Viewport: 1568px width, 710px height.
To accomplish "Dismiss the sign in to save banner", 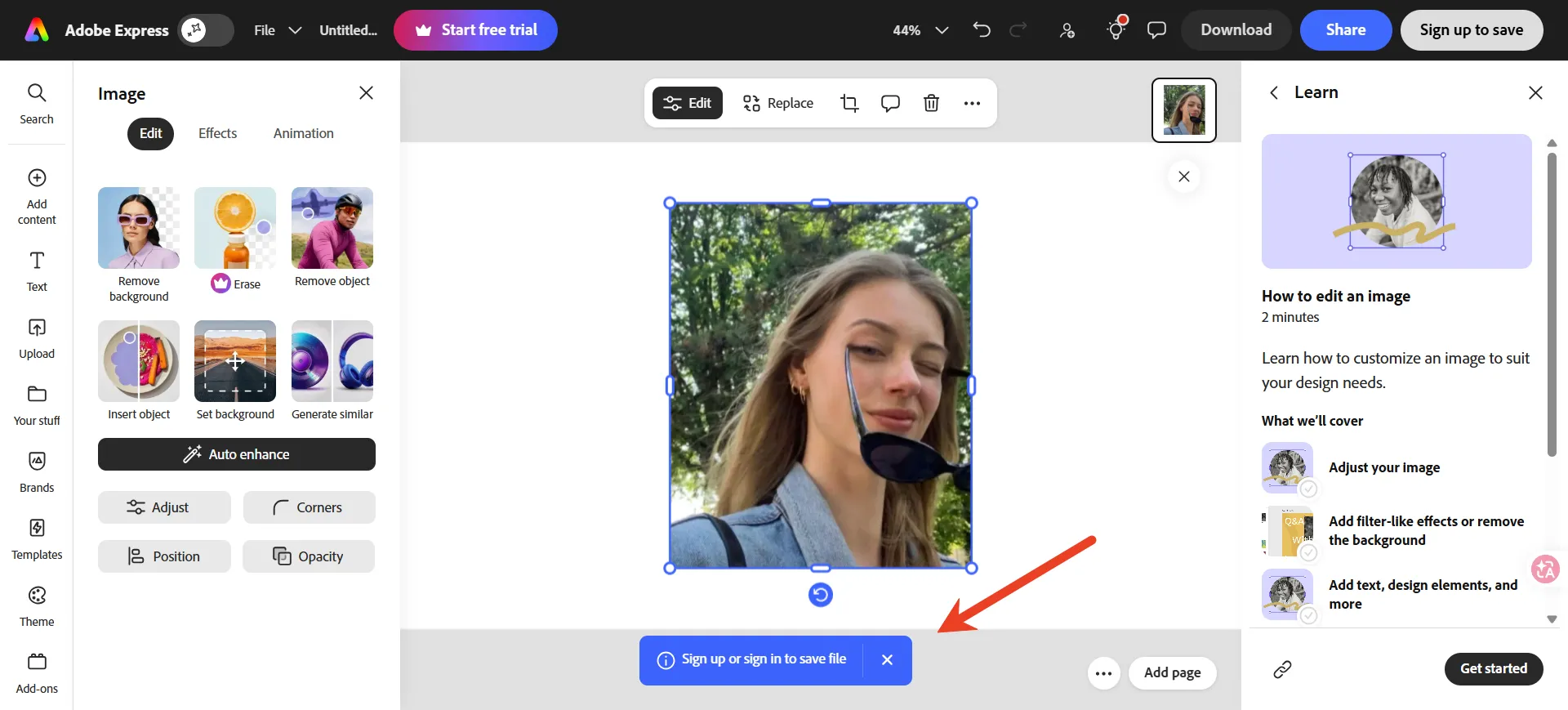I will [887, 659].
